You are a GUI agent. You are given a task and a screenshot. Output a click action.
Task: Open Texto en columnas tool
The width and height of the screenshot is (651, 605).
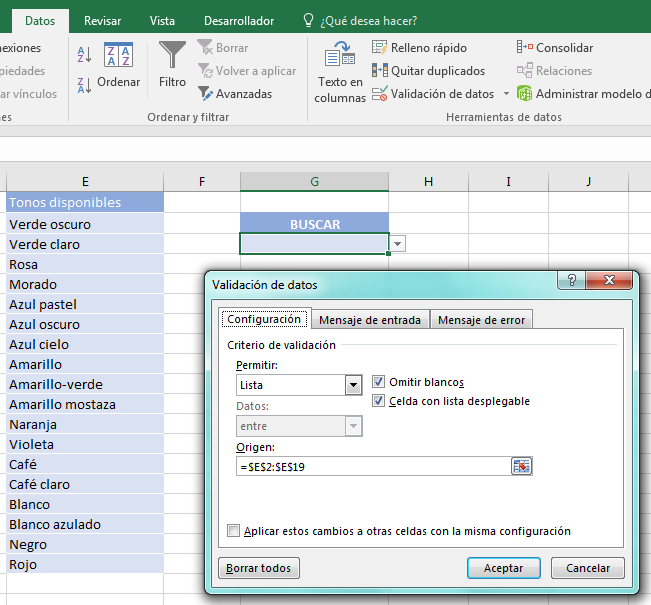[340, 72]
